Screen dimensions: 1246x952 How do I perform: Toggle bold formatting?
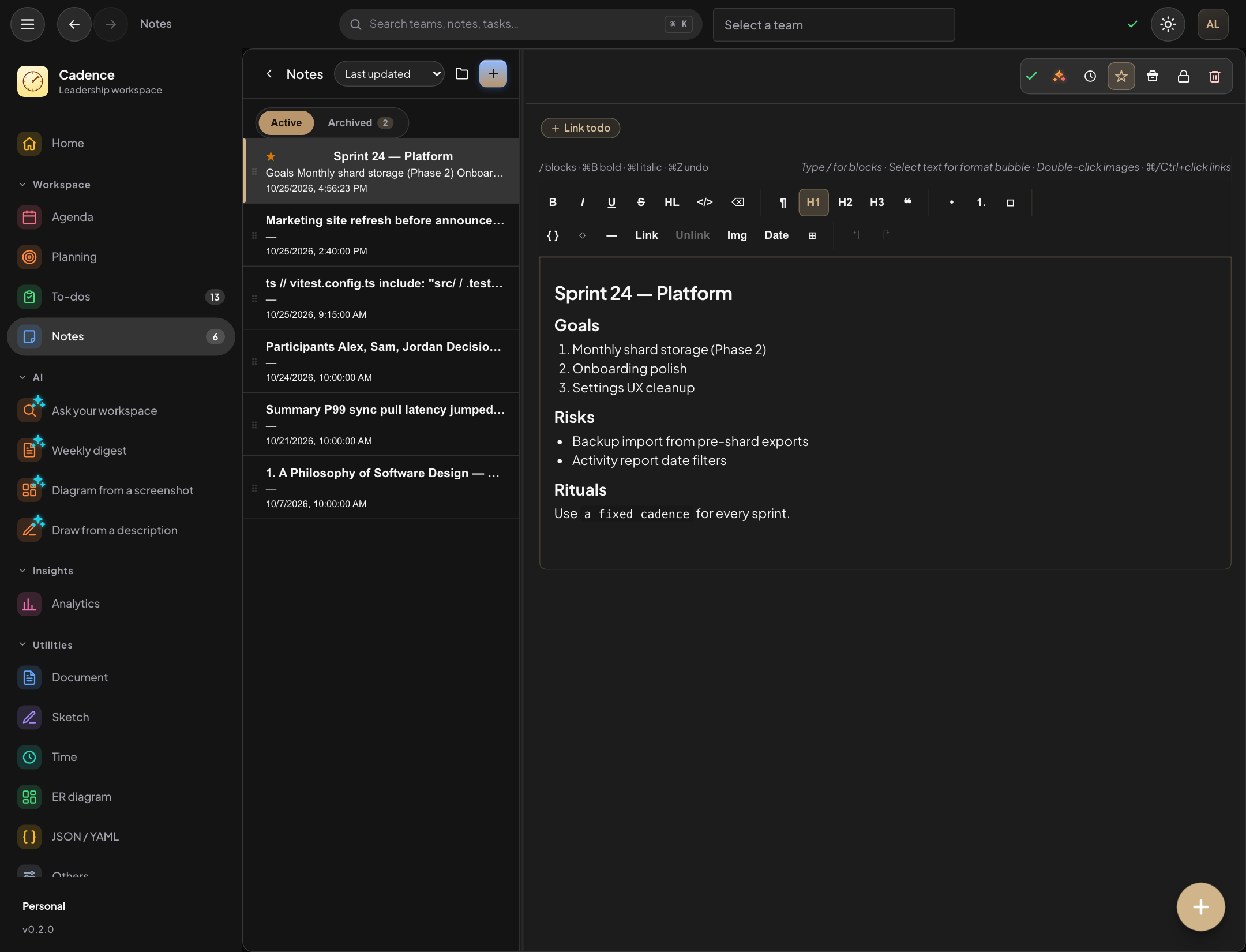click(553, 203)
